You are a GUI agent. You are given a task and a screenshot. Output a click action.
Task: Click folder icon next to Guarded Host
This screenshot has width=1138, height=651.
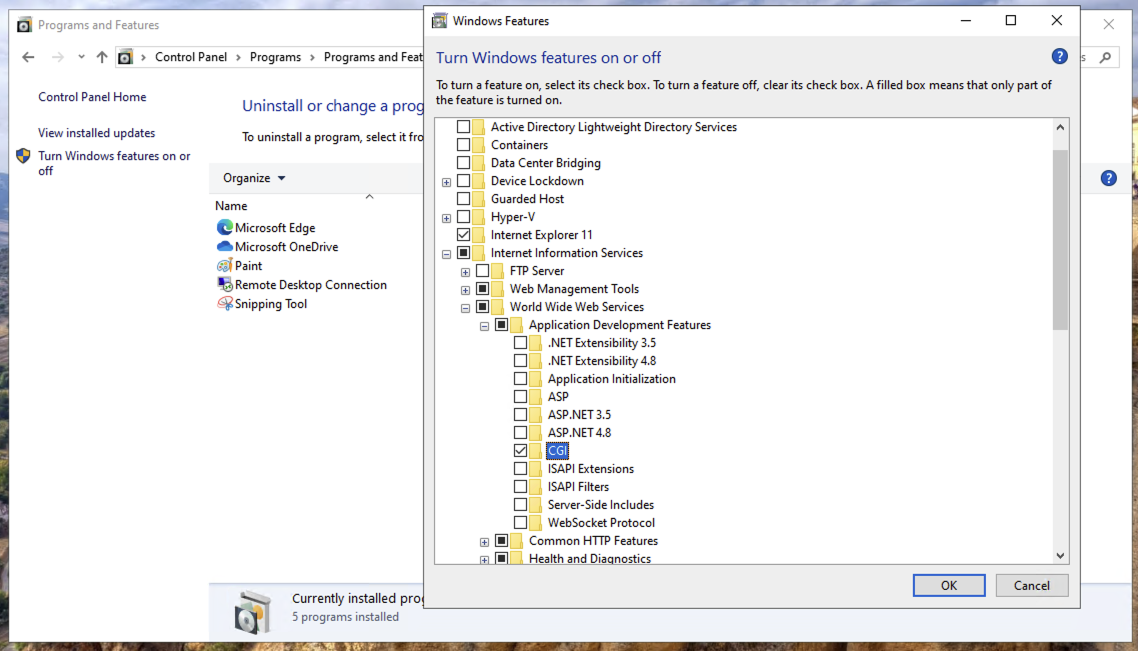478,199
